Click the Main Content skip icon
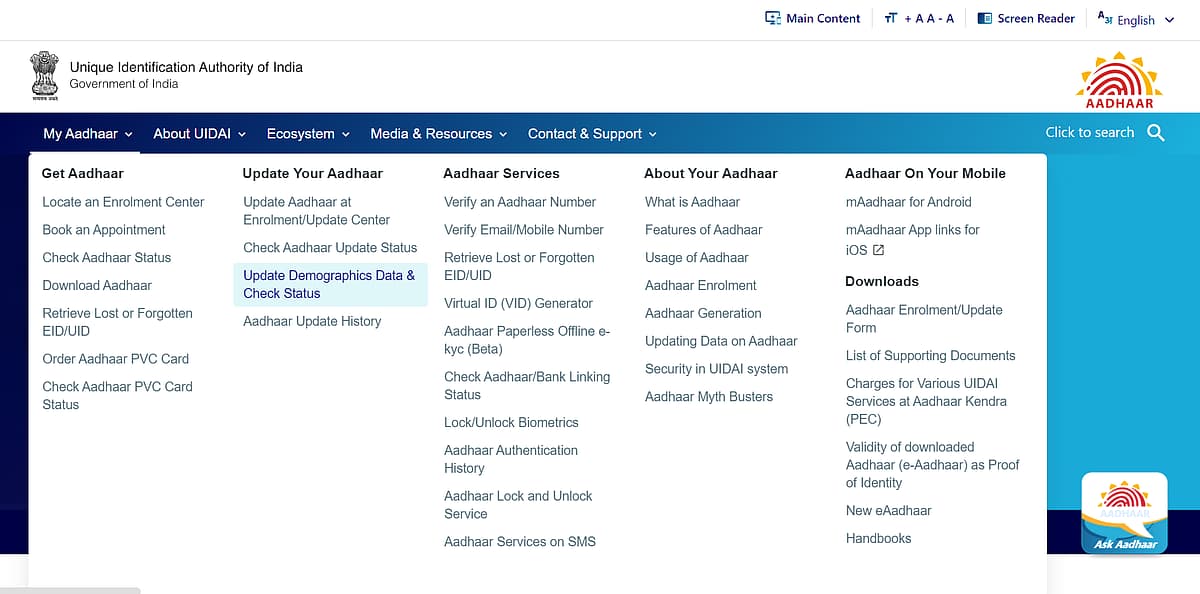Screen dimensions: 1200x594 pos(772,18)
